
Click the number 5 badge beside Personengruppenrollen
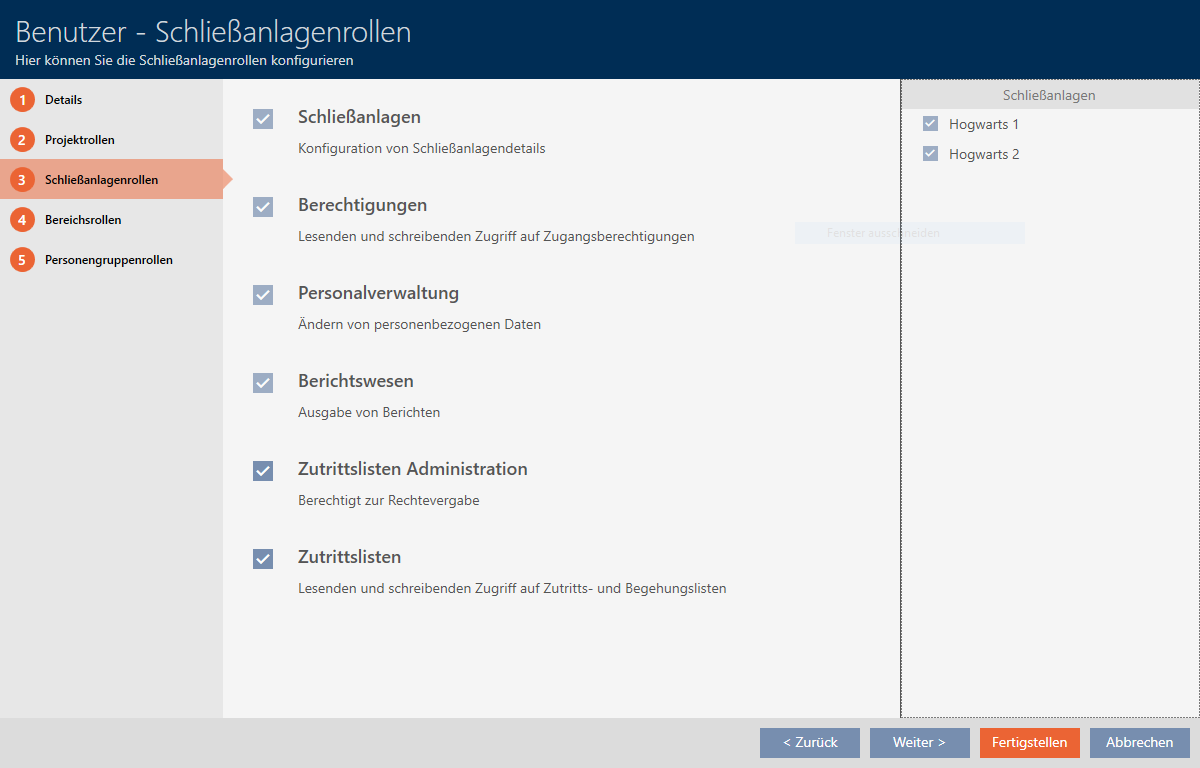(x=22, y=260)
